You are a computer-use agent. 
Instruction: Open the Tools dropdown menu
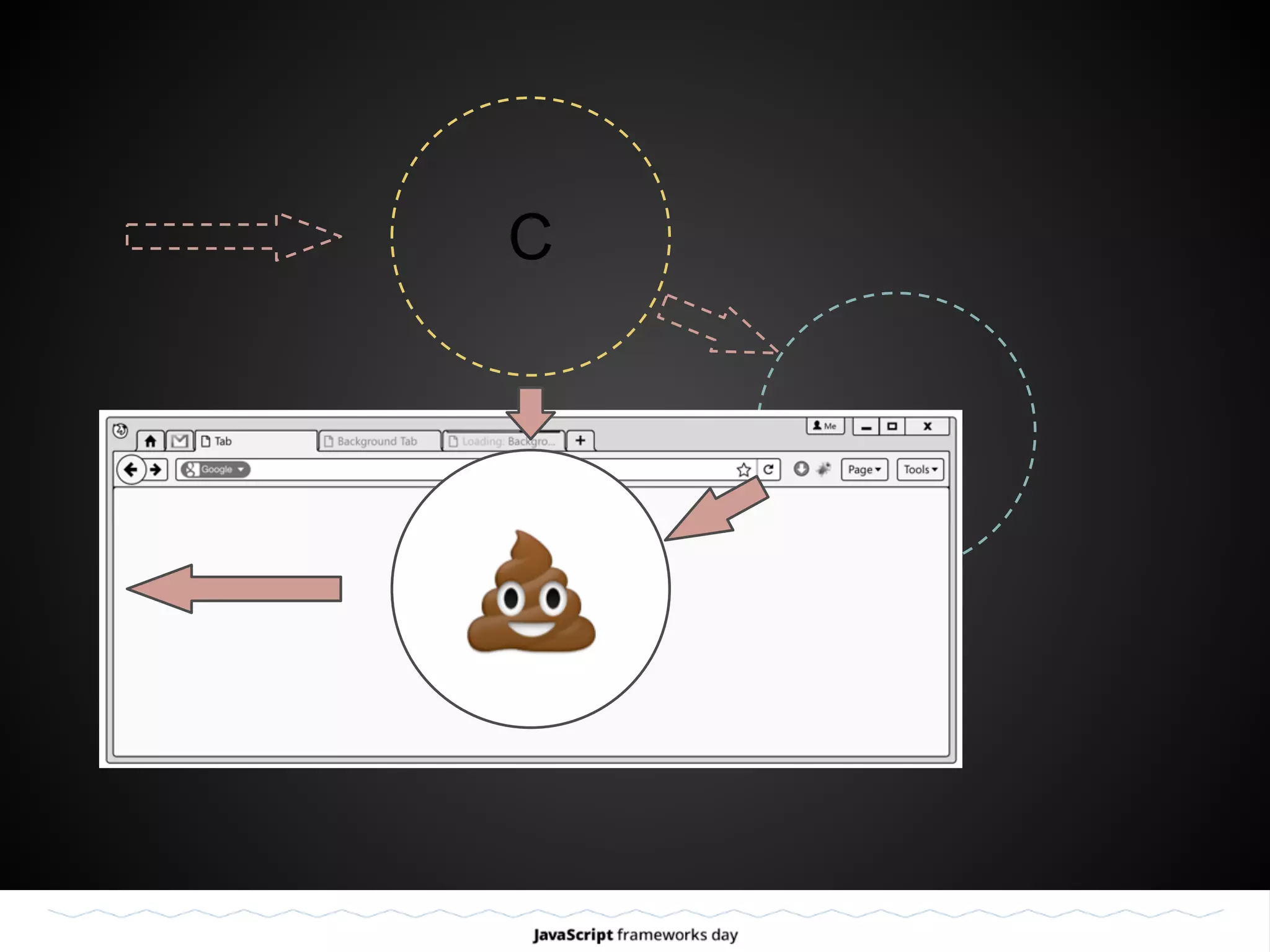coord(920,470)
